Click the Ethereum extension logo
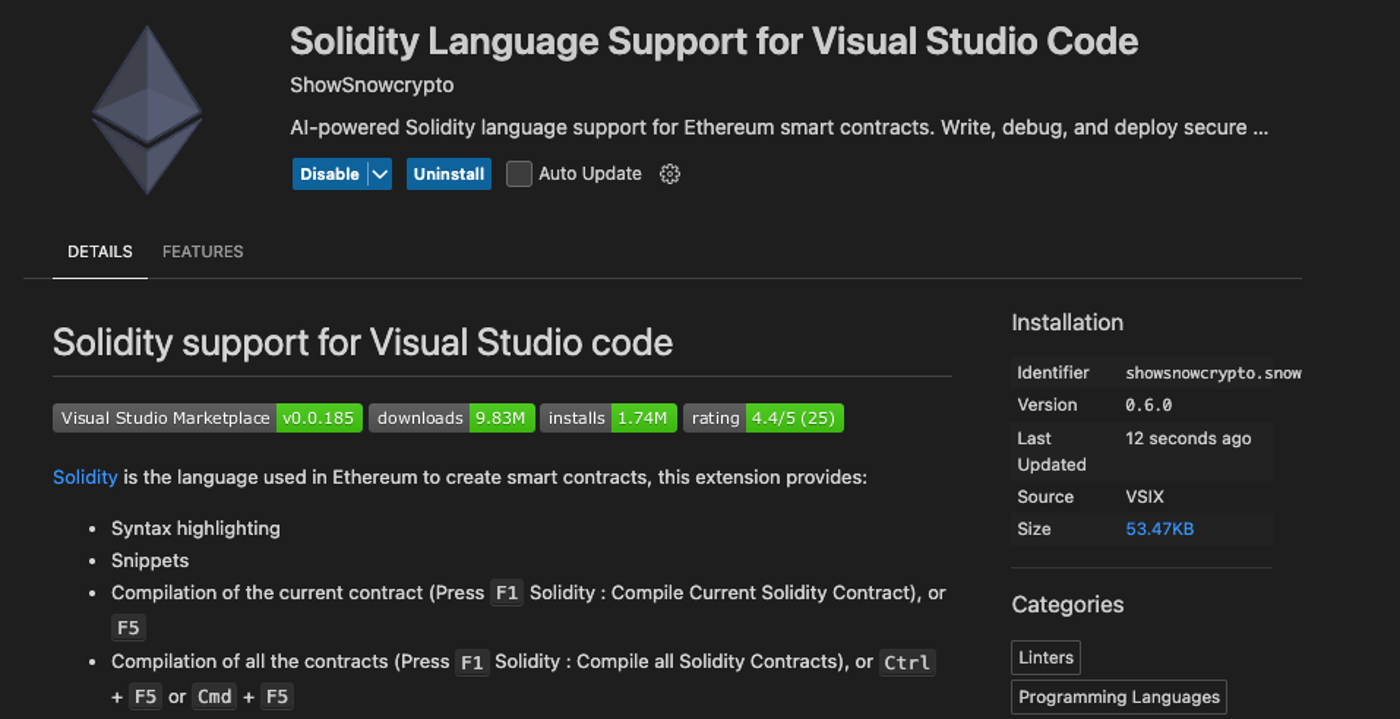The height and width of the screenshot is (719, 1400). pos(147,108)
